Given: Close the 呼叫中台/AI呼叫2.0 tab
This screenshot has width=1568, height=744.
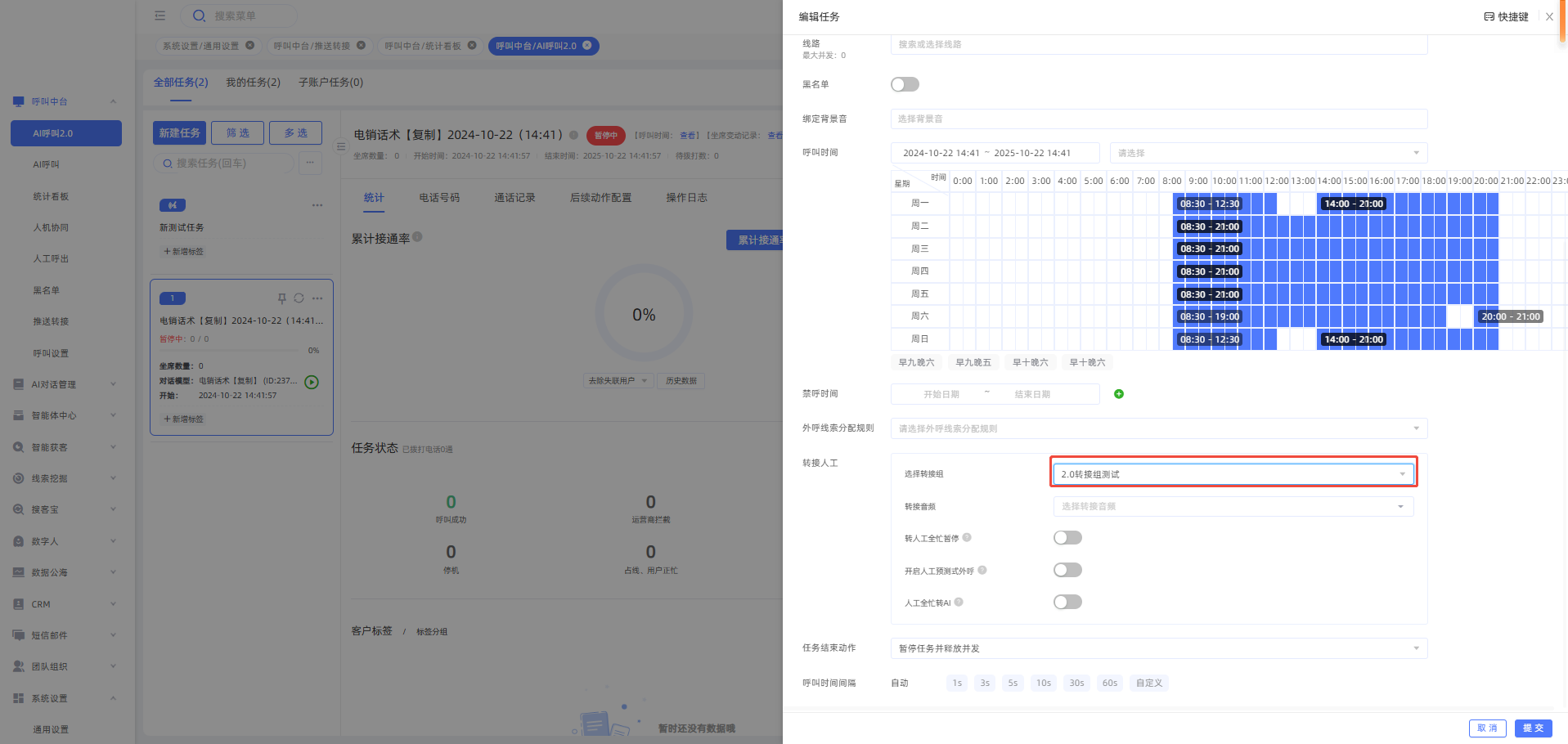Looking at the screenshot, I should click(x=586, y=45).
